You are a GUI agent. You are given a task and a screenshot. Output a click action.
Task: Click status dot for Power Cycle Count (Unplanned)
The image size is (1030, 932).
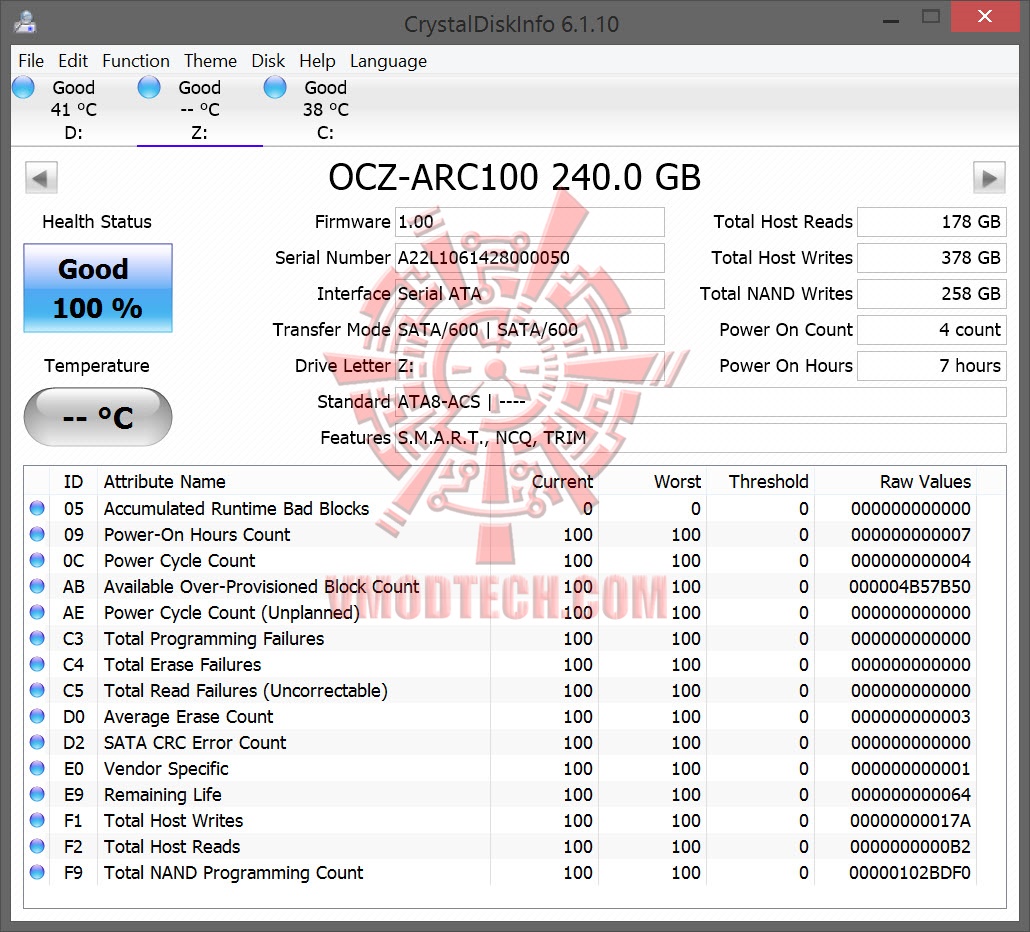[x=37, y=612]
